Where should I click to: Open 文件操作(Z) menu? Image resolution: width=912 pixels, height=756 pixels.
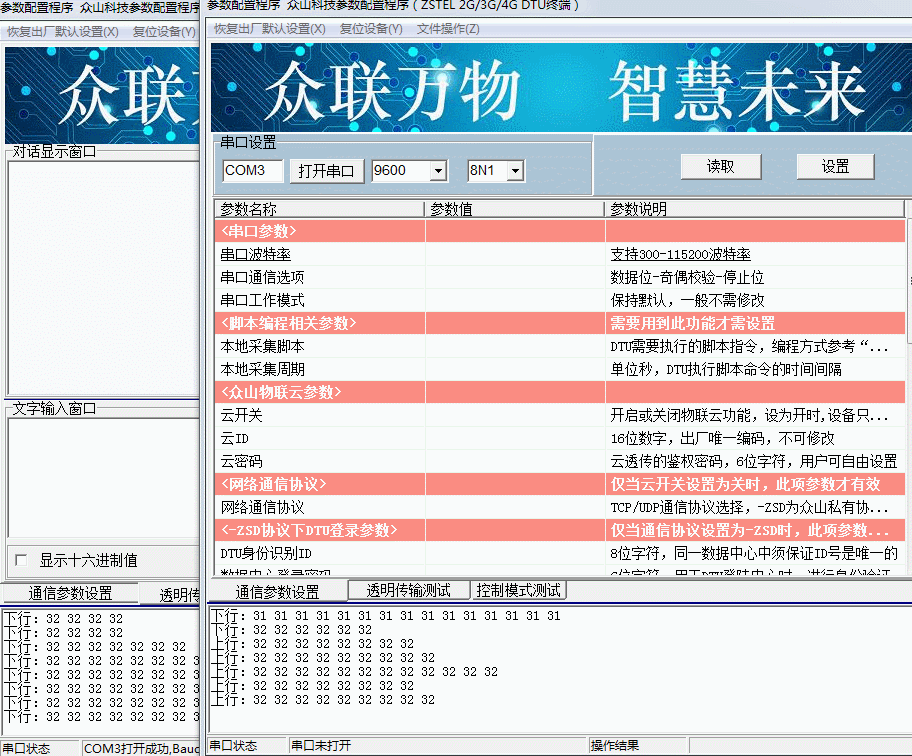click(448, 29)
